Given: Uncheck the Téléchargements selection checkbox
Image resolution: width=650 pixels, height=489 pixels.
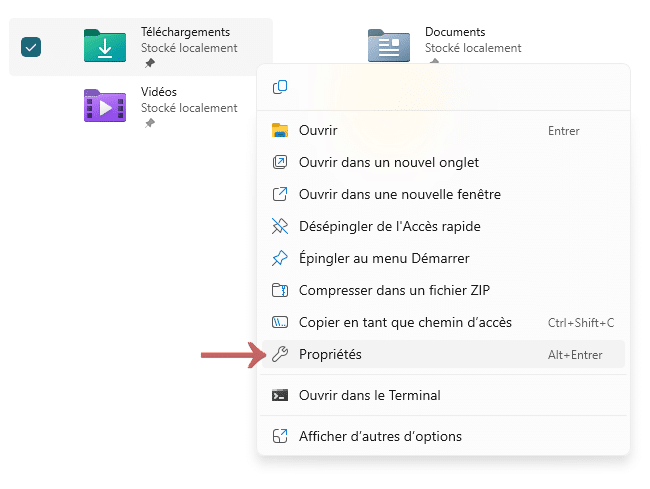Looking at the screenshot, I should coord(31,46).
